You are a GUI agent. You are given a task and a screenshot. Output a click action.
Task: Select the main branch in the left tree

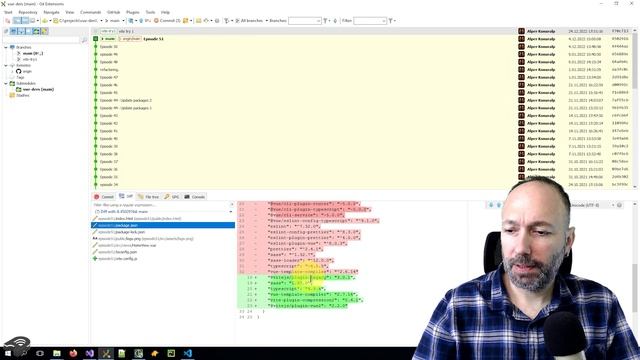[33, 53]
